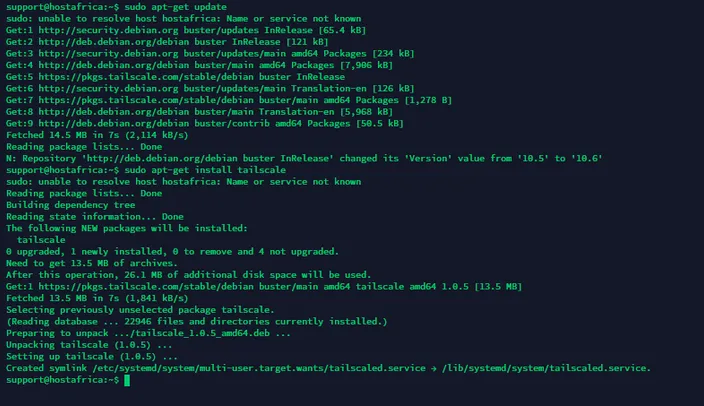The height and width of the screenshot is (406, 704).
Task: Click the terminal cursor block at the prompt
Action: [127, 380]
